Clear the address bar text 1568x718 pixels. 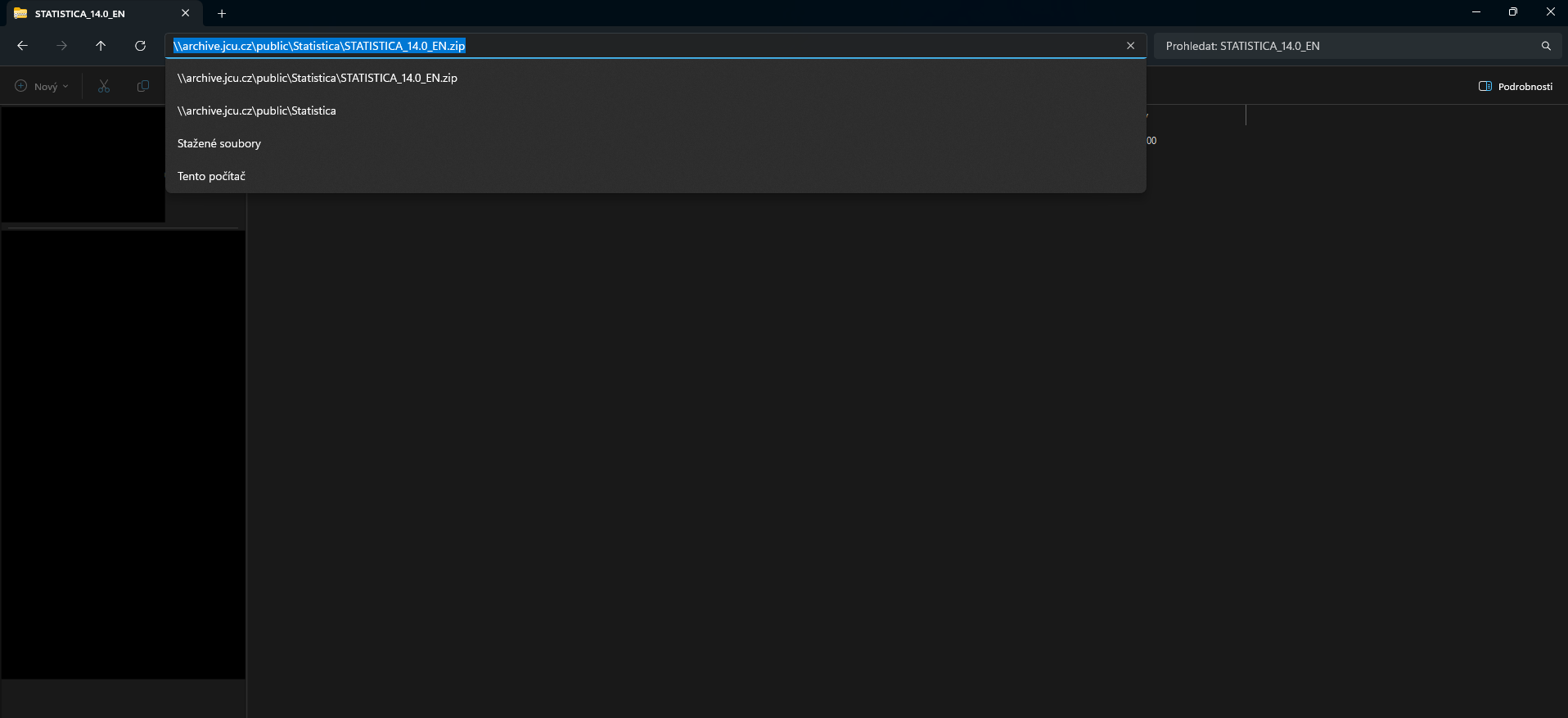(x=1130, y=46)
